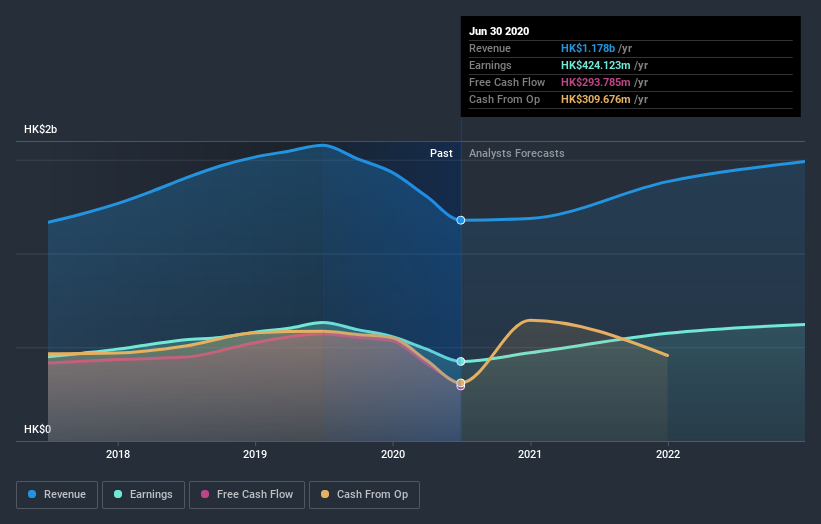This screenshot has width=821, height=524.
Task: Click the 2019 x-axis label
Action: (255, 454)
